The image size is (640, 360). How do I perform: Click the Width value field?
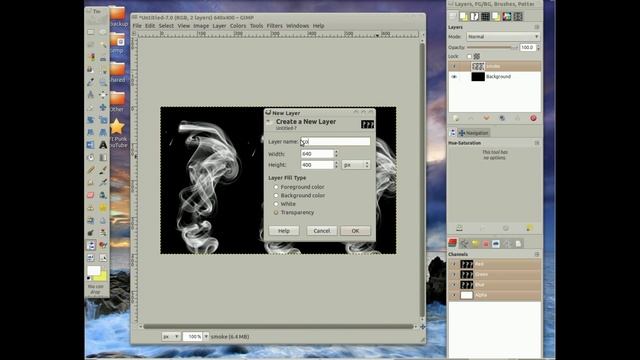pyautogui.click(x=317, y=154)
